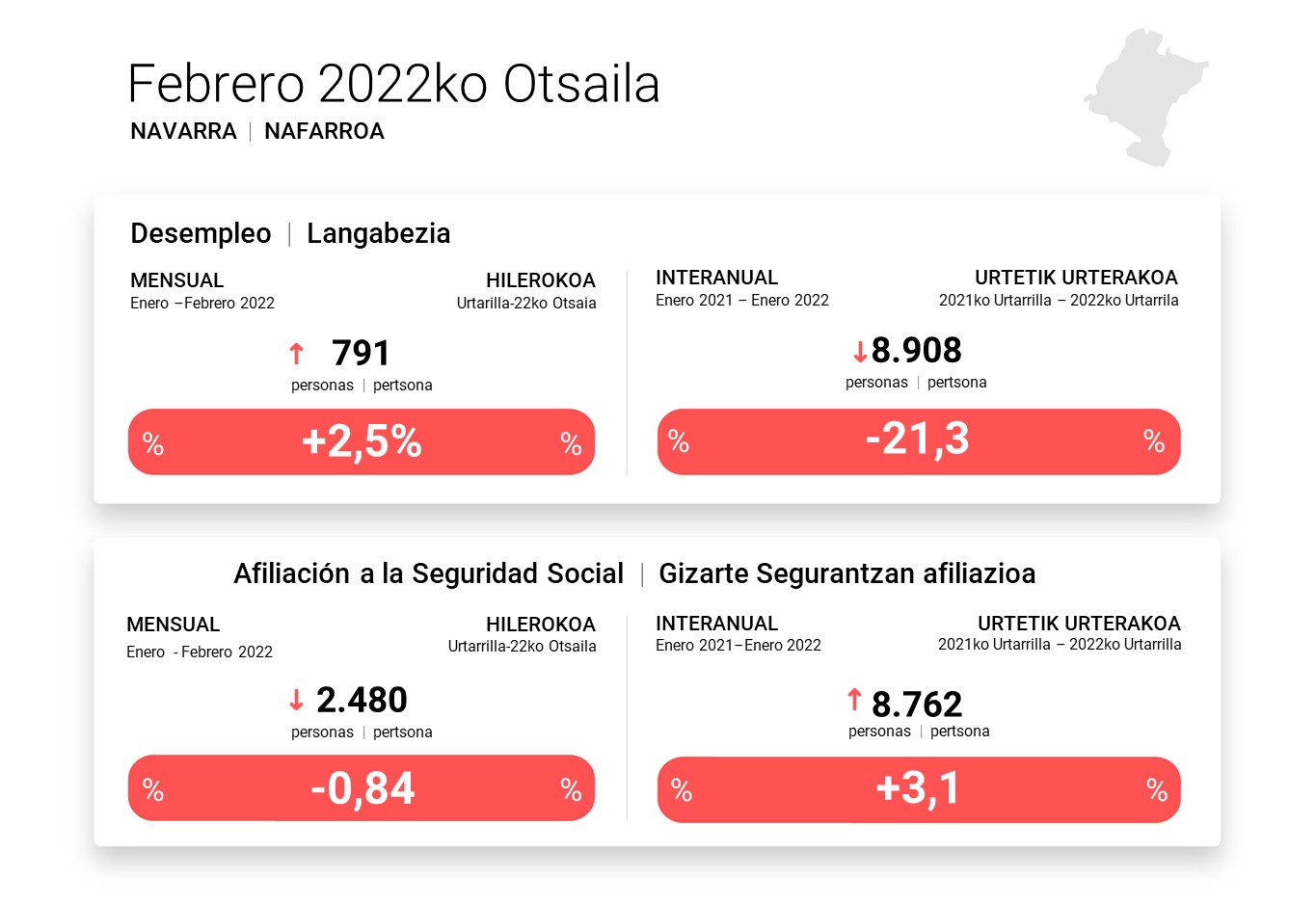Image resolution: width=1316 pixels, height=905 pixels.
Task: Click the right percent symbol in the +3,1 bar
Action: coord(1157,790)
